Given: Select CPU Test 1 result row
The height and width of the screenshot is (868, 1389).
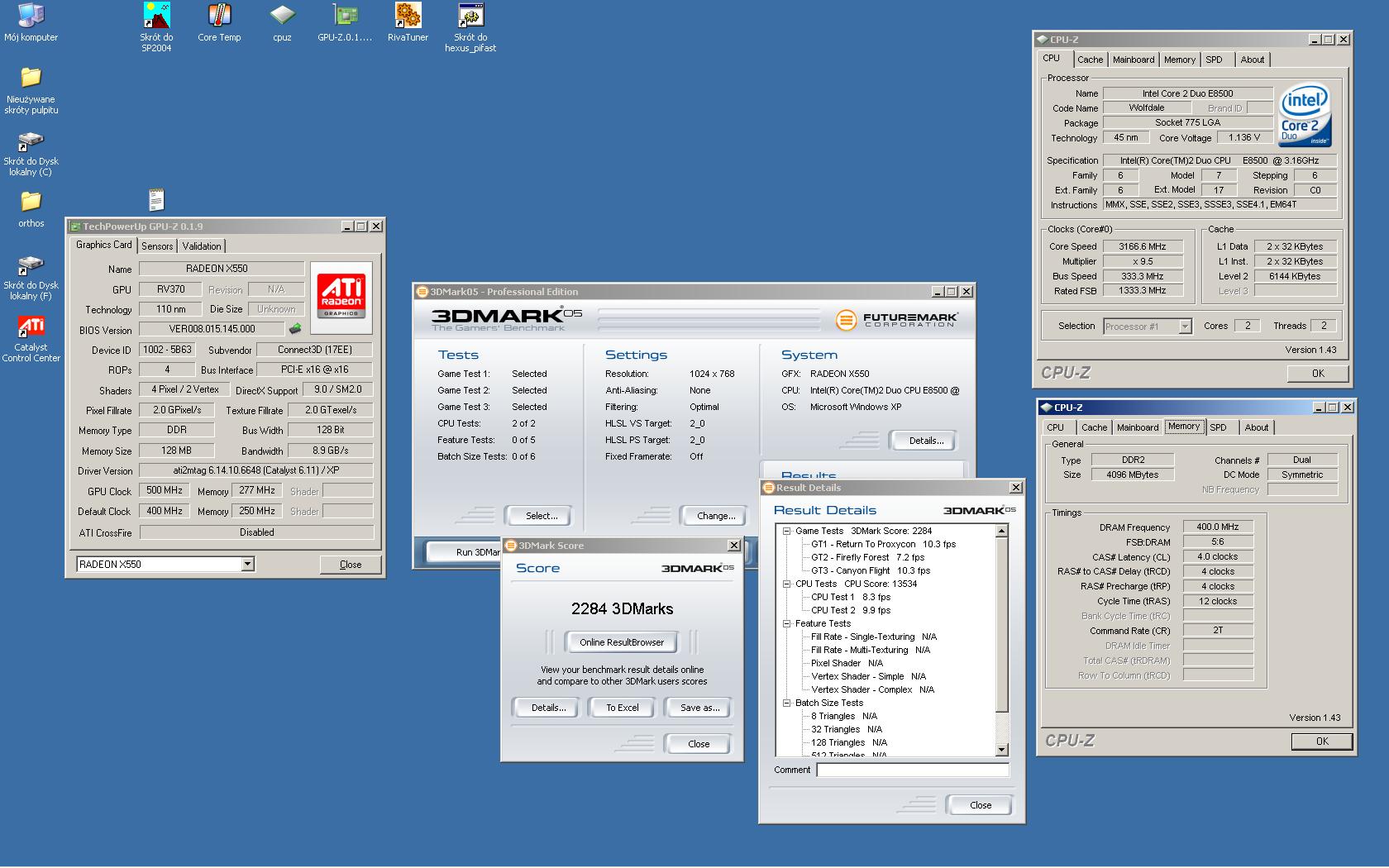Looking at the screenshot, I should (850, 597).
